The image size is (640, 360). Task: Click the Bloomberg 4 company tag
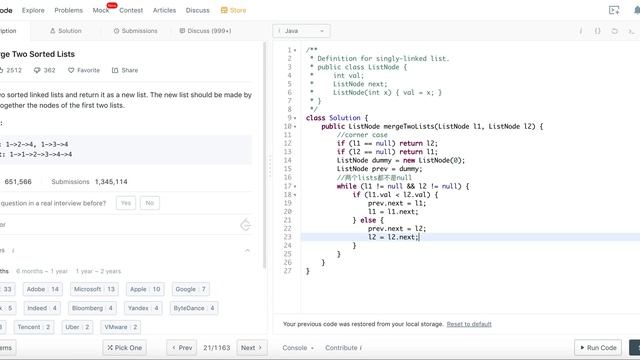tap(92, 308)
